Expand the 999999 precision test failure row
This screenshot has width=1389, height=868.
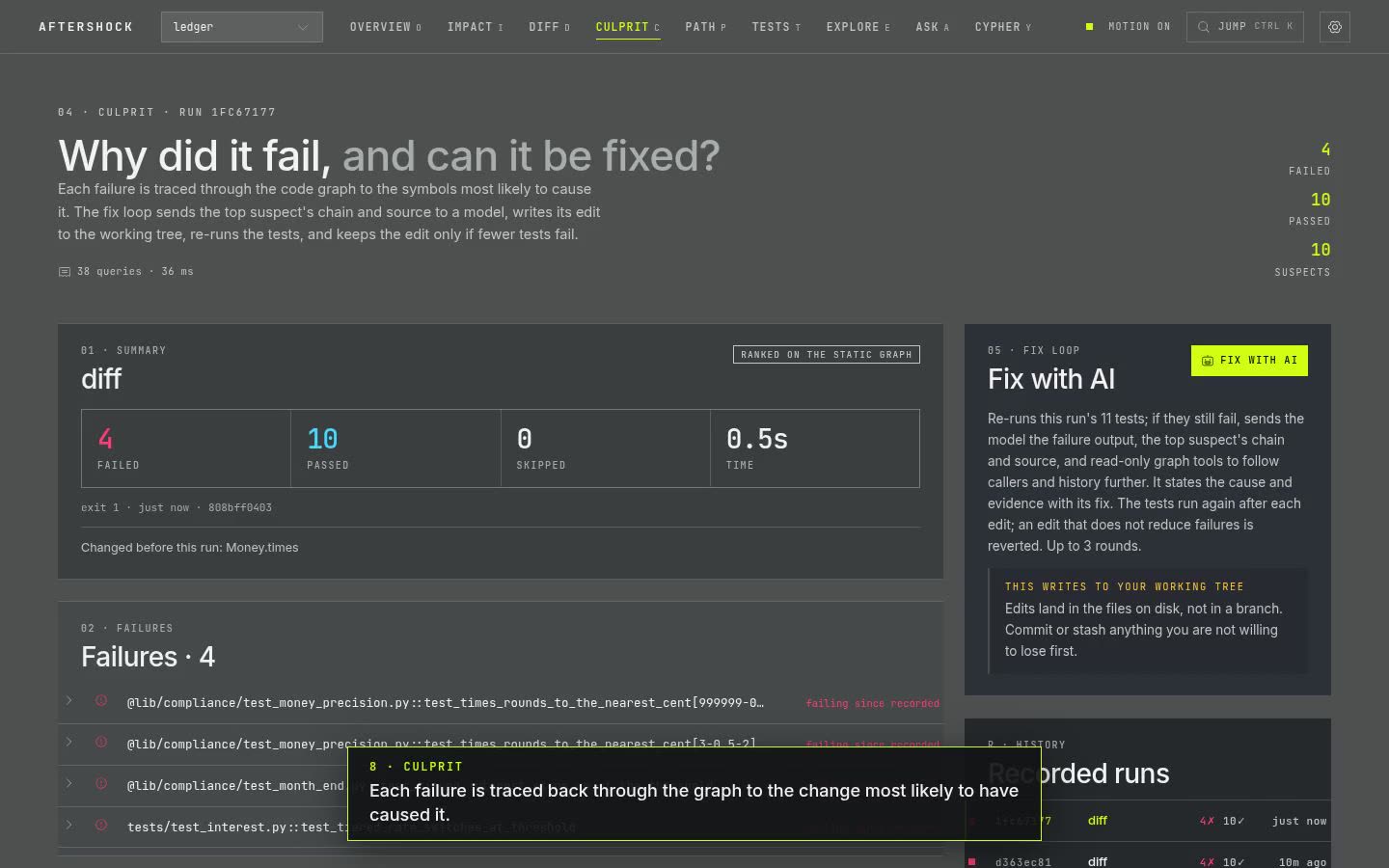coord(69,701)
